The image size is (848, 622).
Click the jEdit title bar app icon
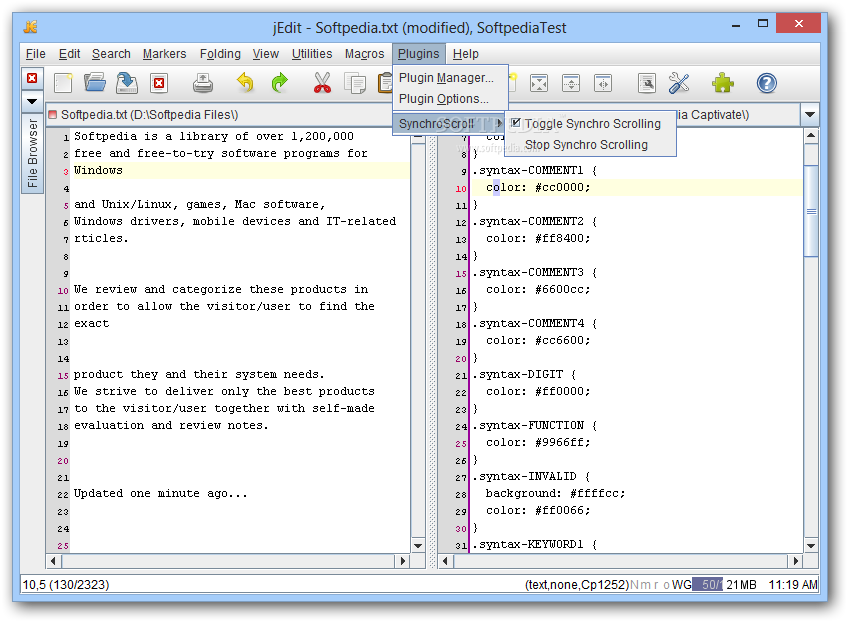click(30, 27)
